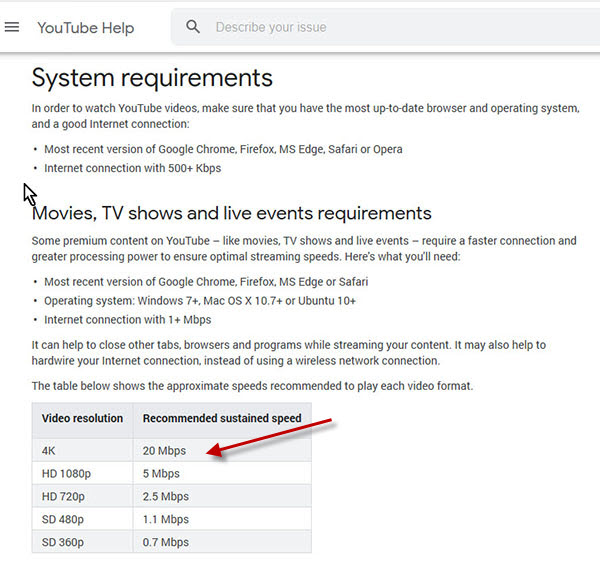This screenshot has width=600, height=569.
Task: Click the "Internet connection with 500+ Kbps" bullet
Action: coord(132,168)
